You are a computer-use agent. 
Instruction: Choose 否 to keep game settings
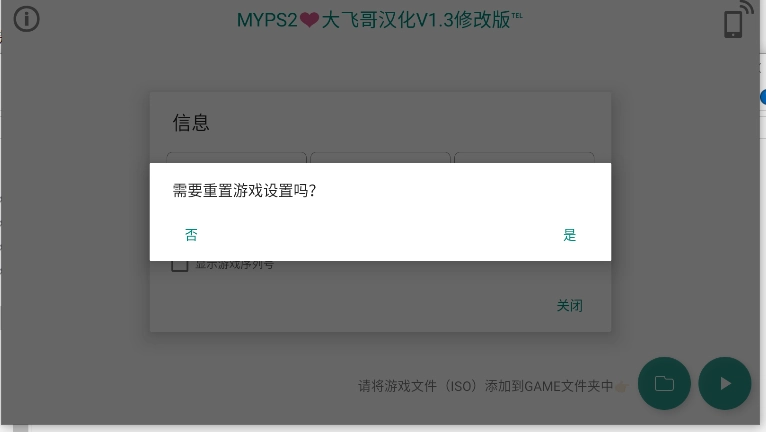click(192, 235)
